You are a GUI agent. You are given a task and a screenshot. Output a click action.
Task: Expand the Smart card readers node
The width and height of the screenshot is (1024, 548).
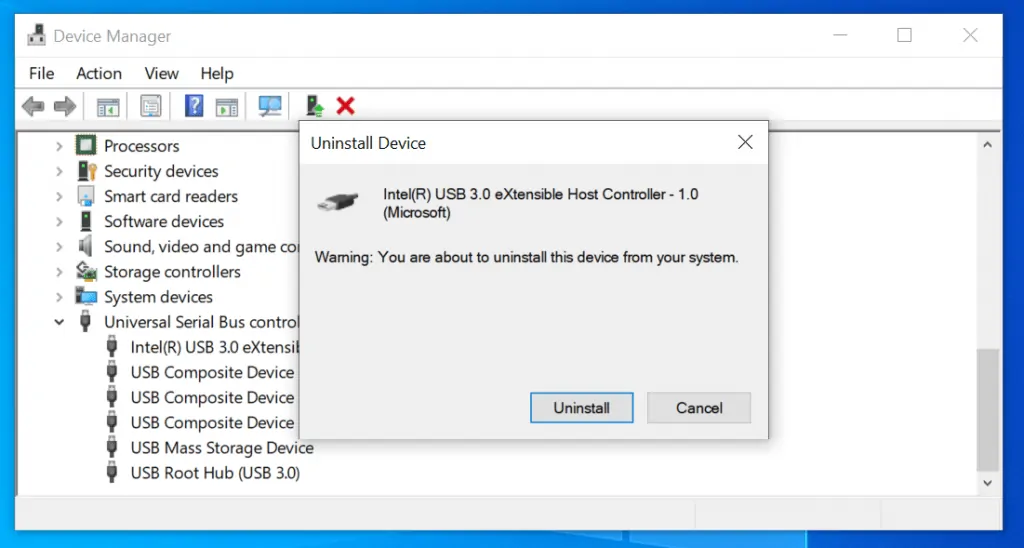click(x=59, y=196)
